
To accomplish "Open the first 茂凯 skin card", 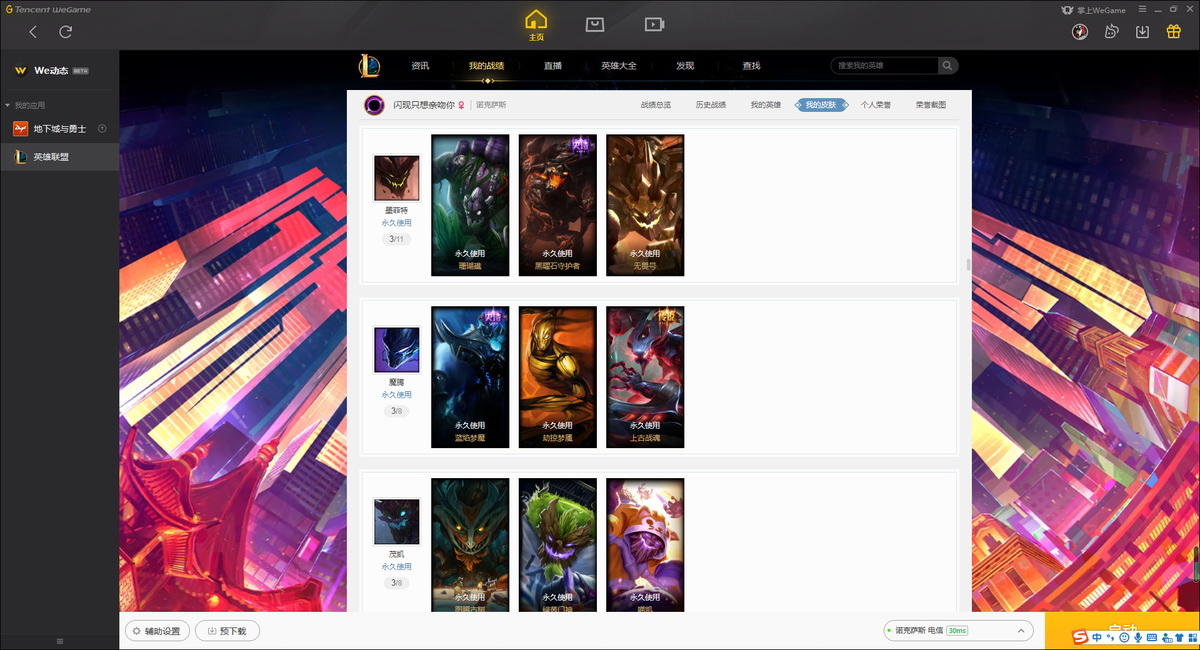I will [470, 545].
